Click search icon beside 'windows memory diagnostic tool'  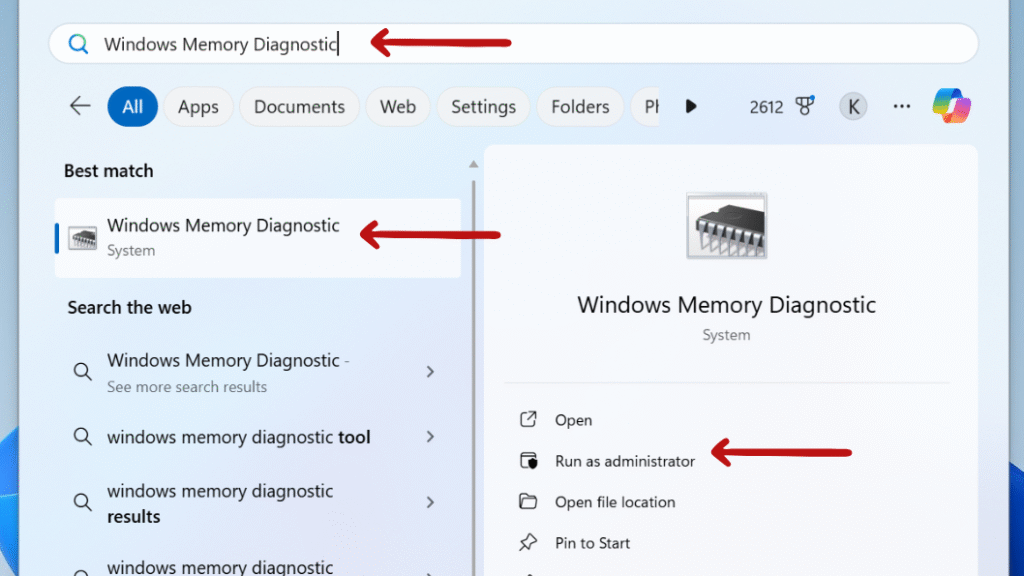[x=82, y=436]
